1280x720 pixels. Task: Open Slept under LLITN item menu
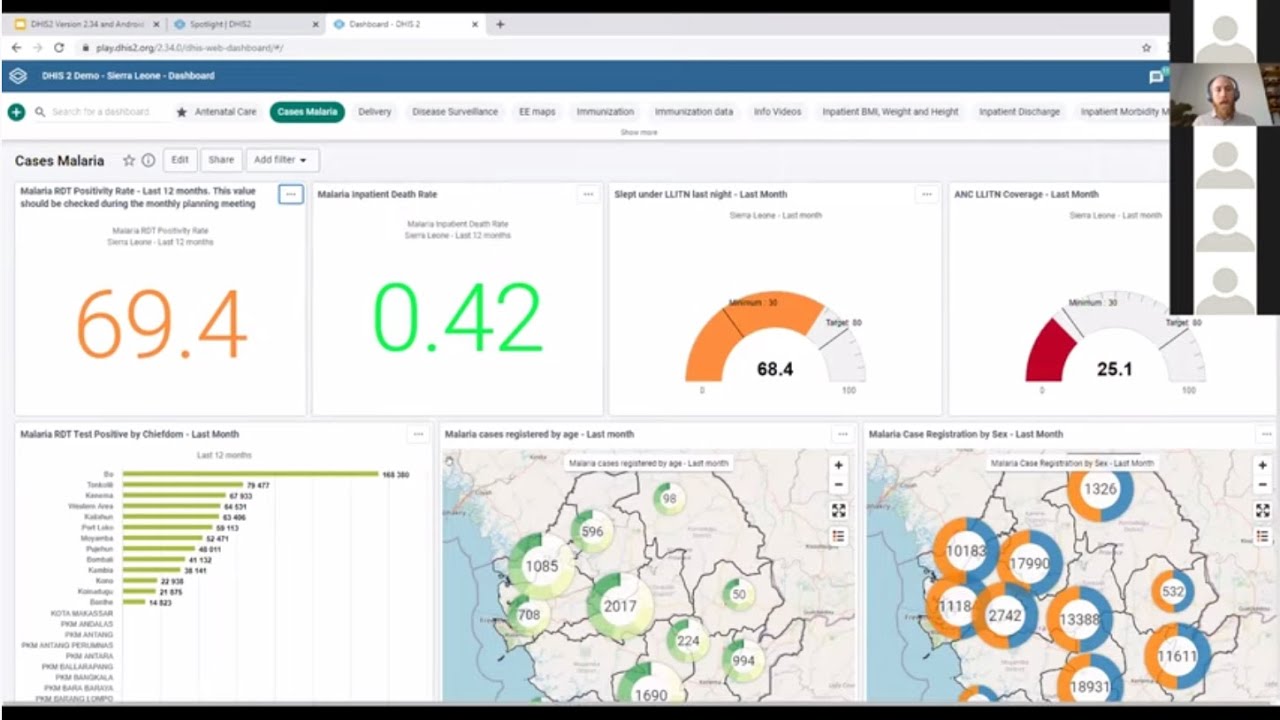(x=927, y=194)
